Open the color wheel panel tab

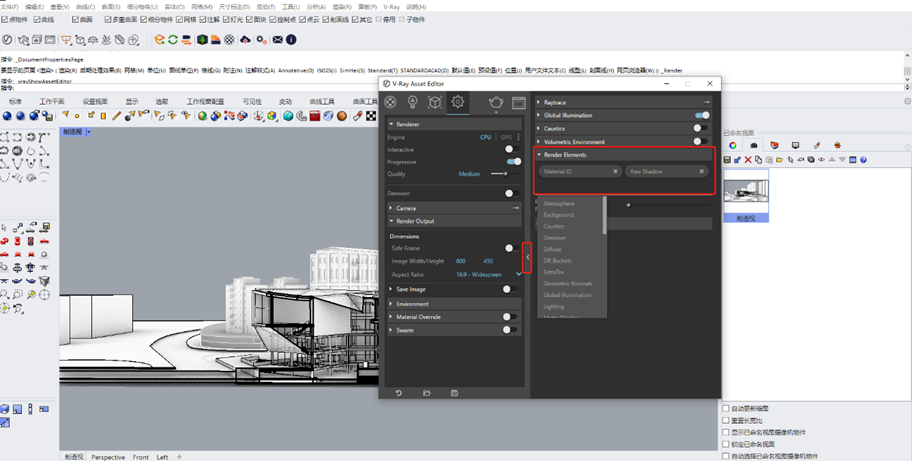(x=733, y=145)
